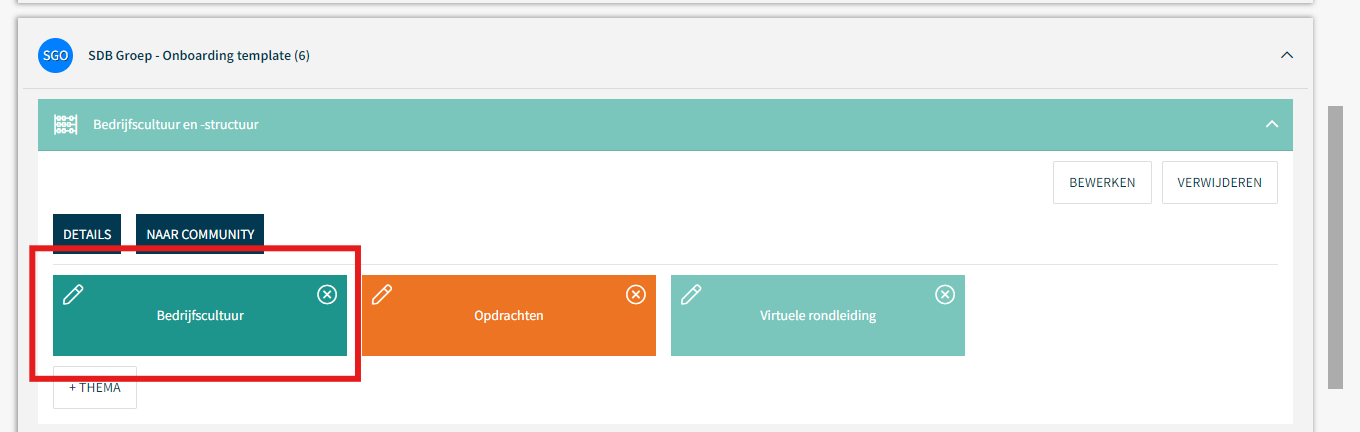Delete Virtuele rondleiding theme with X icon
The width and height of the screenshot is (1360, 432).
[945, 294]
